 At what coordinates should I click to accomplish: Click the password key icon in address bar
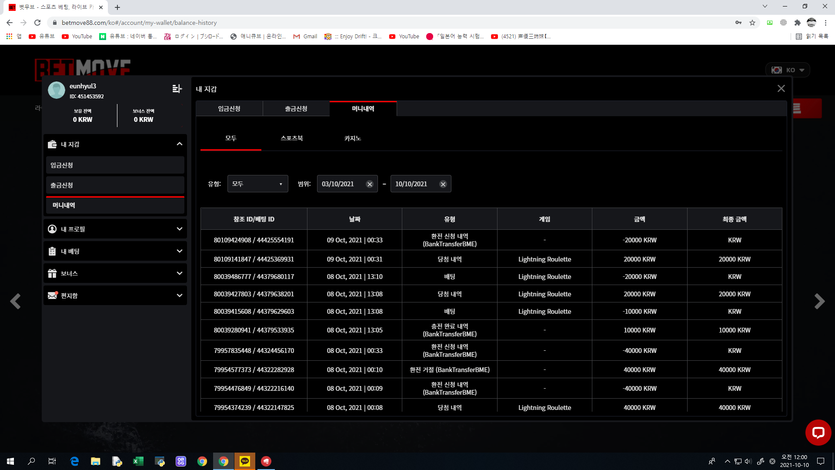tap(738, 23)
